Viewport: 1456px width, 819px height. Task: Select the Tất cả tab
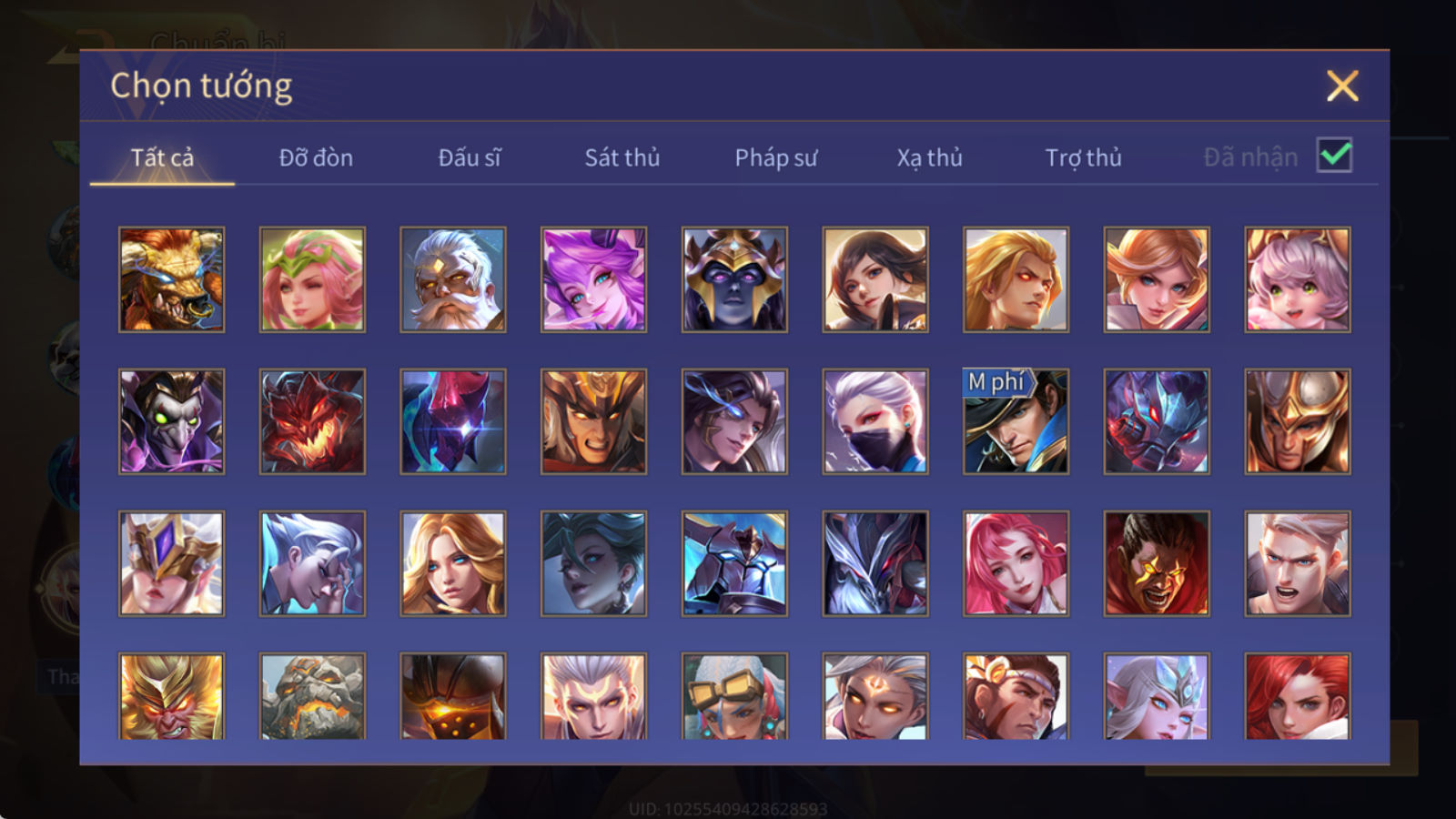pos(162,157)
